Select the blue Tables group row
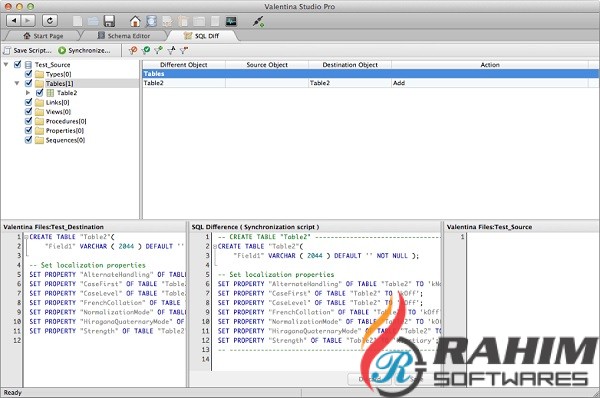600x398 pixels. click(370, 73)
